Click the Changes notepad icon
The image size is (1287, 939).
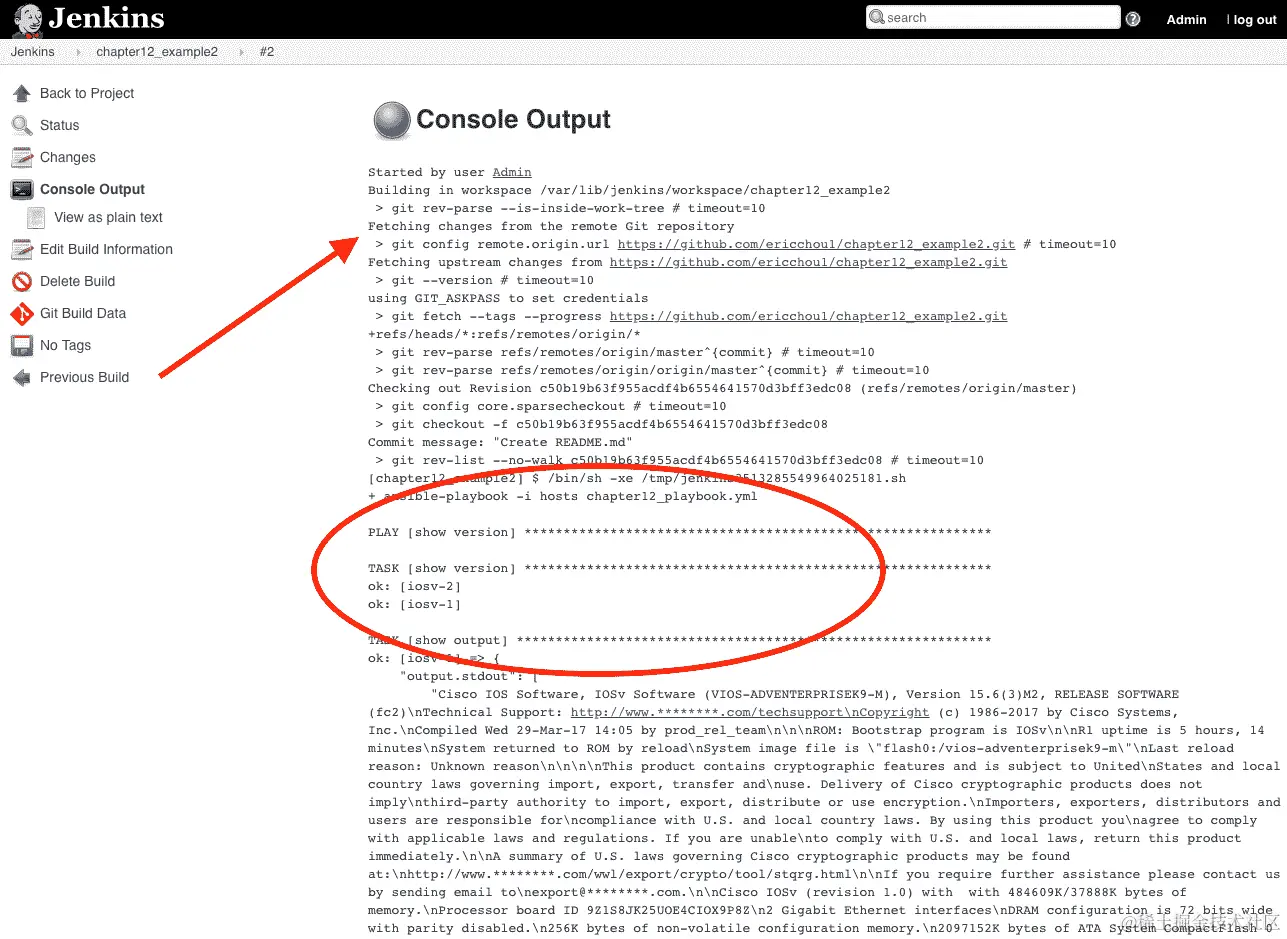[22, 157]
